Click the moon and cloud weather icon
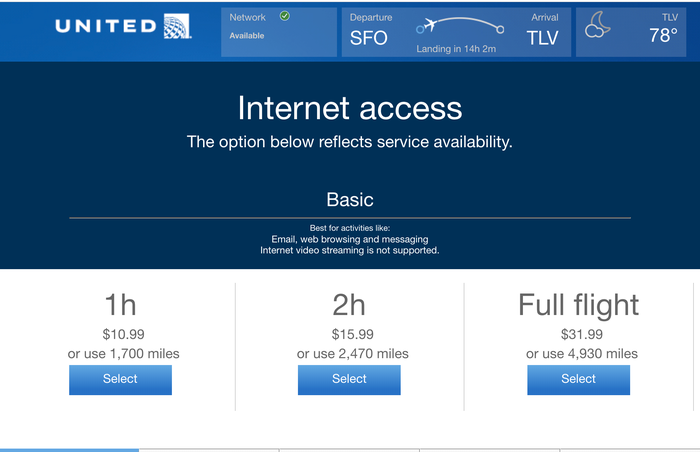 coord(597,25)
